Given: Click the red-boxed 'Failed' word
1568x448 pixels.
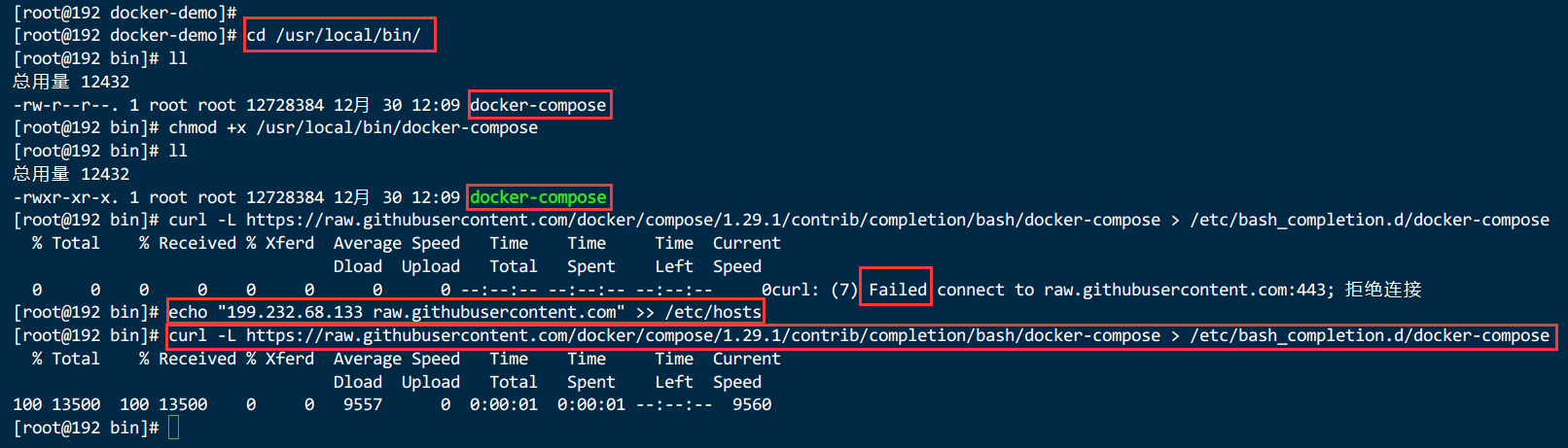Looking at the screenshot, I should (x=897, y=290).
